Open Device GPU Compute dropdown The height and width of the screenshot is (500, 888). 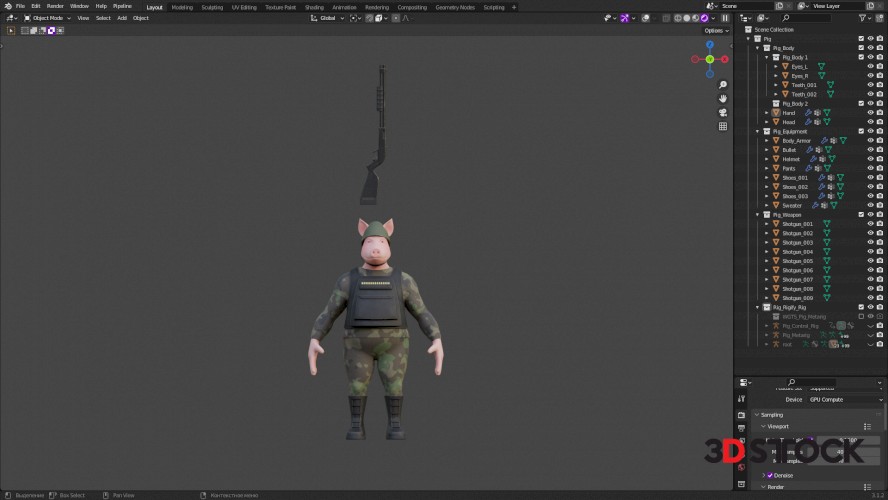pos(846,400)
